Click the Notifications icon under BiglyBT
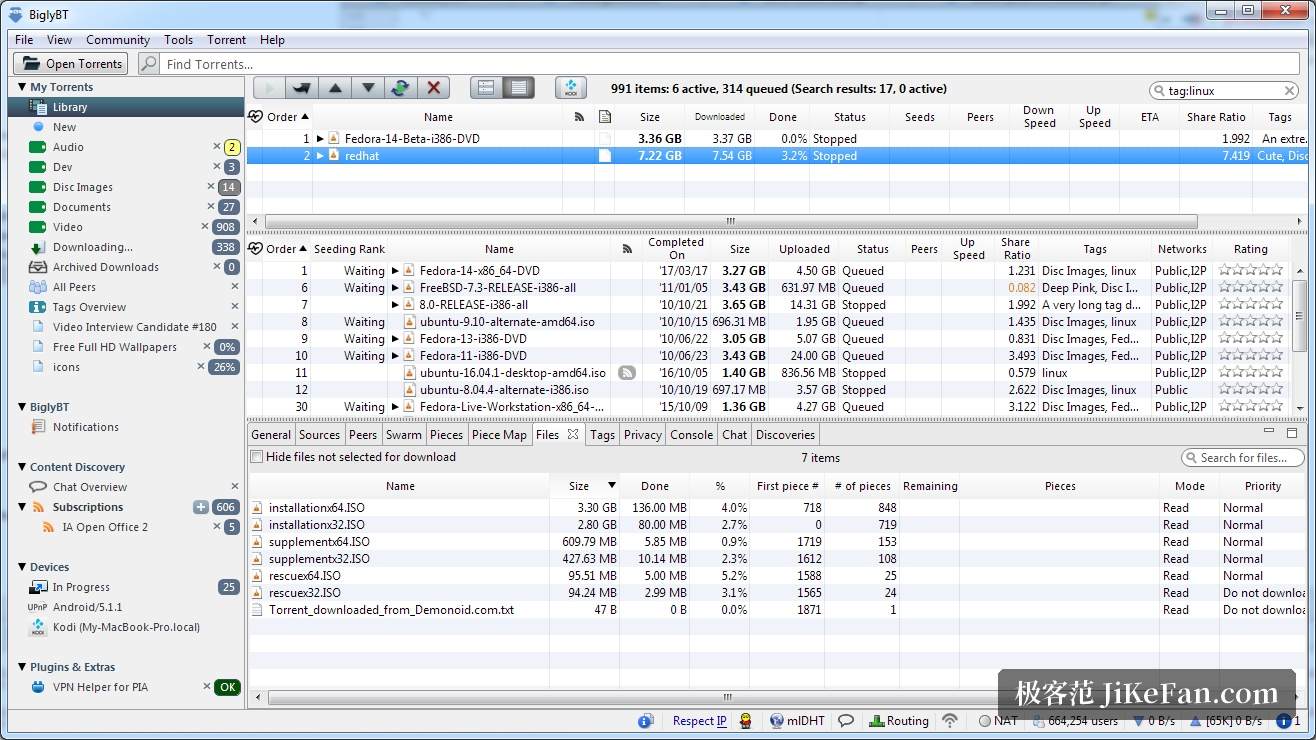Image resolution: width=1316 pixels, height=740 pixels. [x=38, y=427]
